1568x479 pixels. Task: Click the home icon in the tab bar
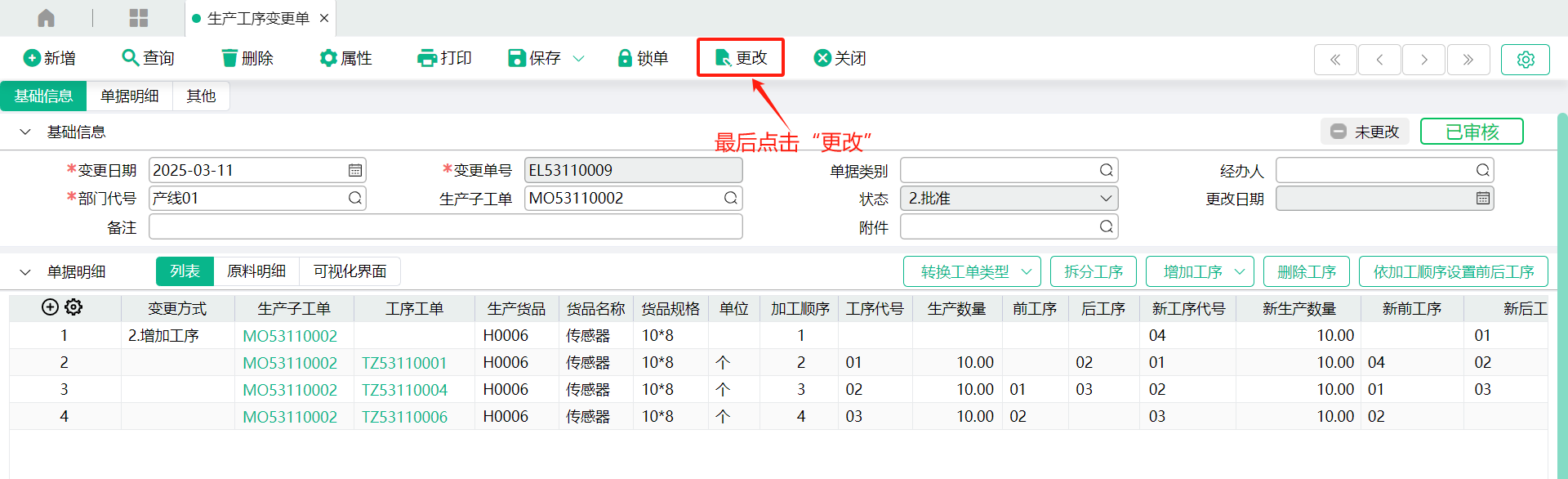pos(47,18)
